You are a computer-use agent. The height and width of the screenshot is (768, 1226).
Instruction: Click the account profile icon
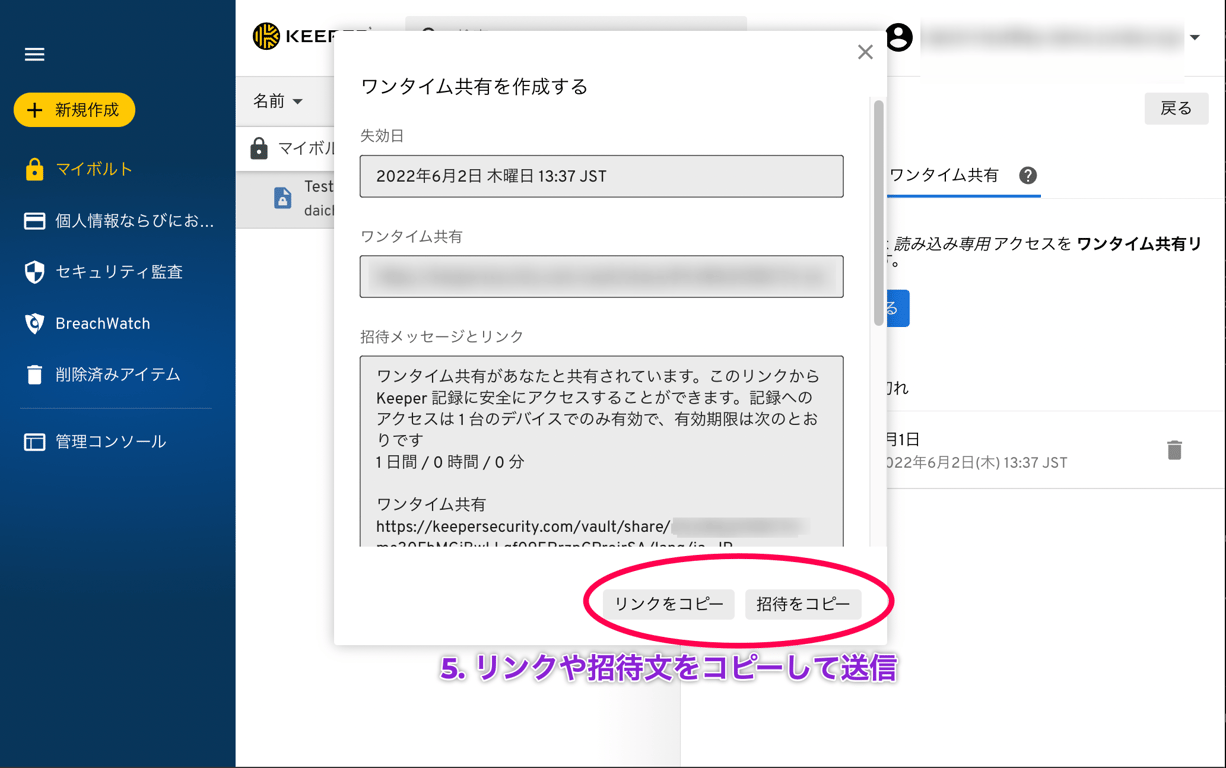click(899, 37)
